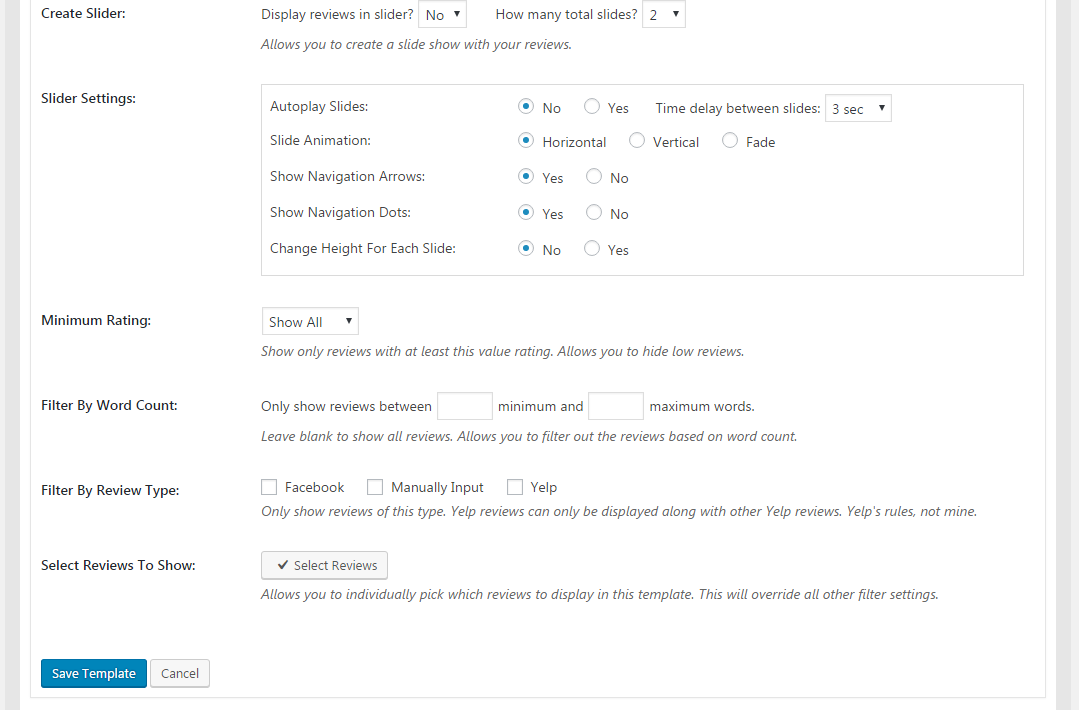The image size is (1079, 710).
Task: Click the Cancel button
Action: coord(180,673)
